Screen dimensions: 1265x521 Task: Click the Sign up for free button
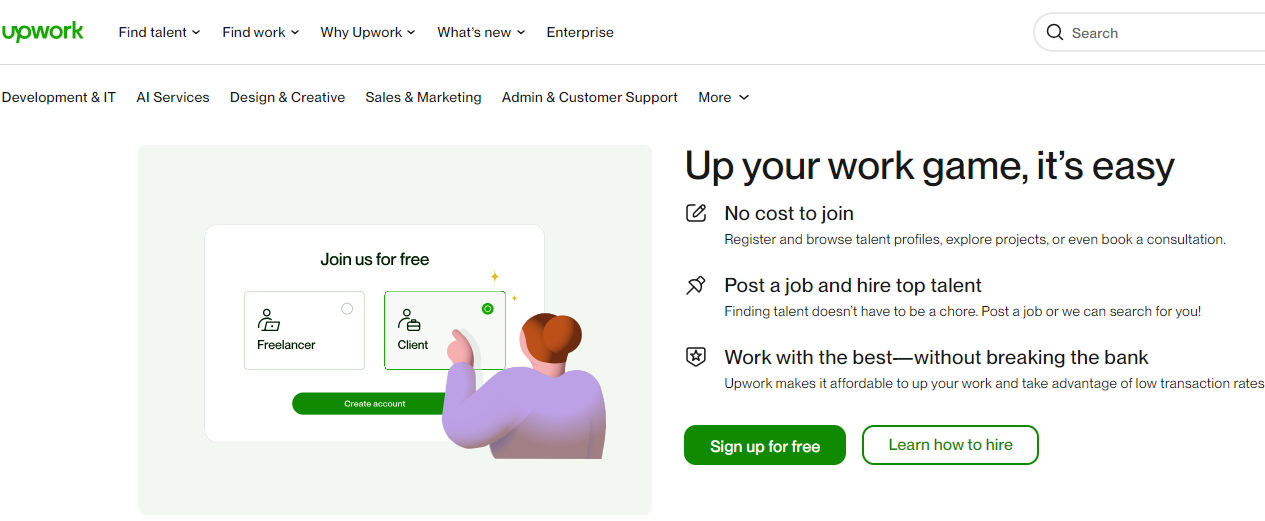pyautogui.click(x=765, y=446)
